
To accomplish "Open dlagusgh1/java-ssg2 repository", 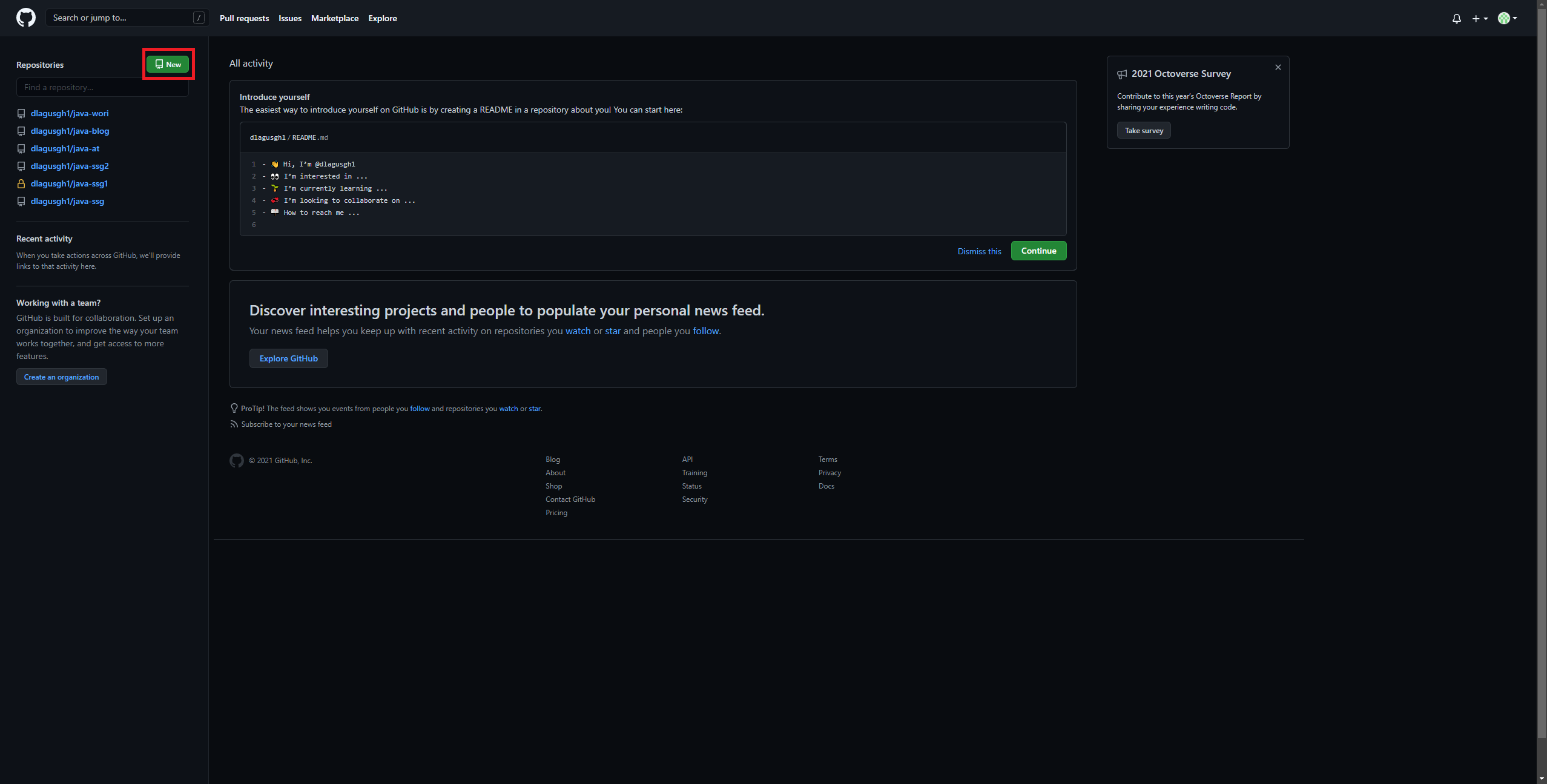I will (x=70, y=166).
